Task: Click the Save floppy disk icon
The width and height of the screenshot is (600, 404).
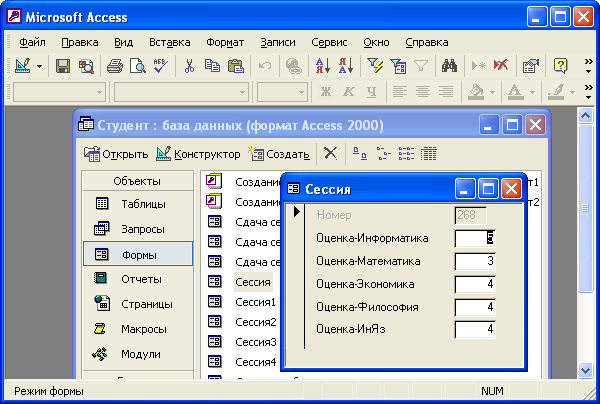Action: [x=63, y=66]
